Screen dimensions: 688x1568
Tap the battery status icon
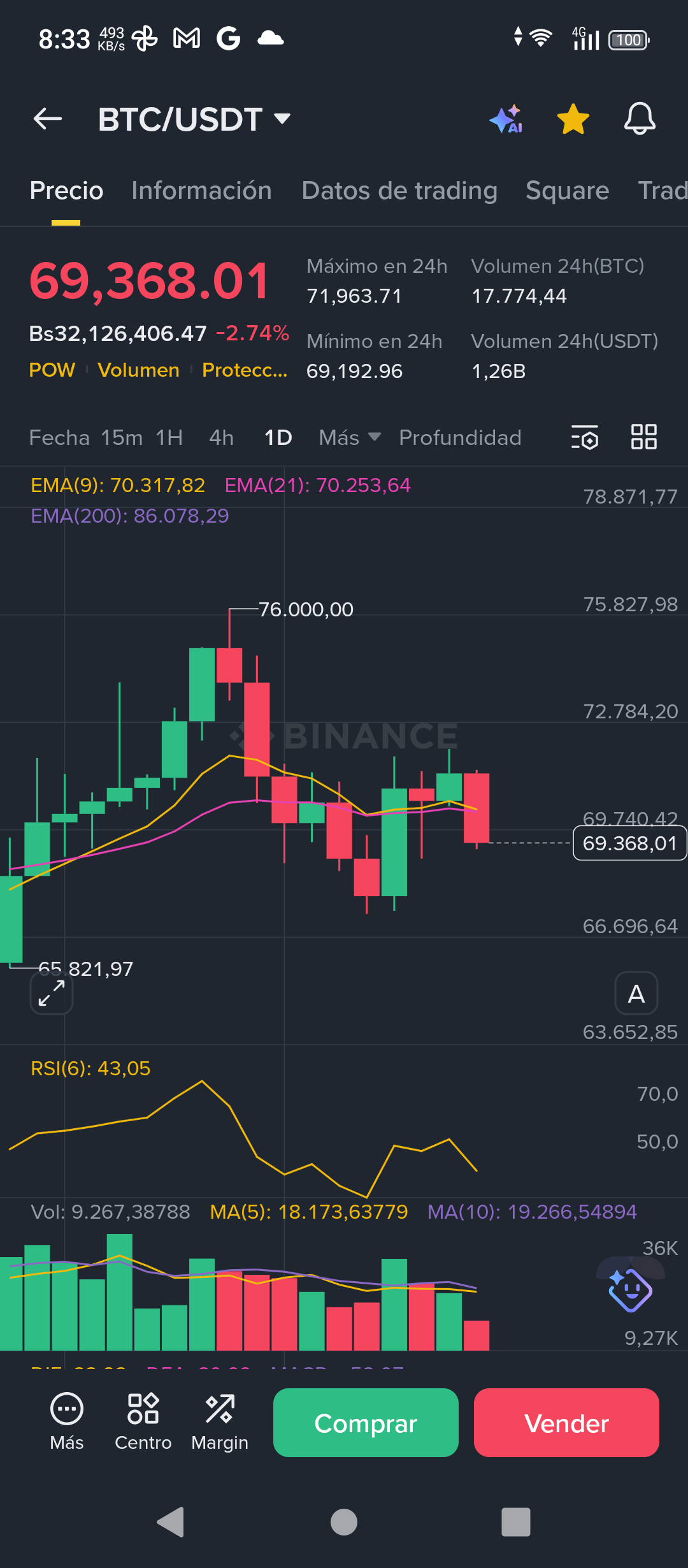tap(629, 40)
